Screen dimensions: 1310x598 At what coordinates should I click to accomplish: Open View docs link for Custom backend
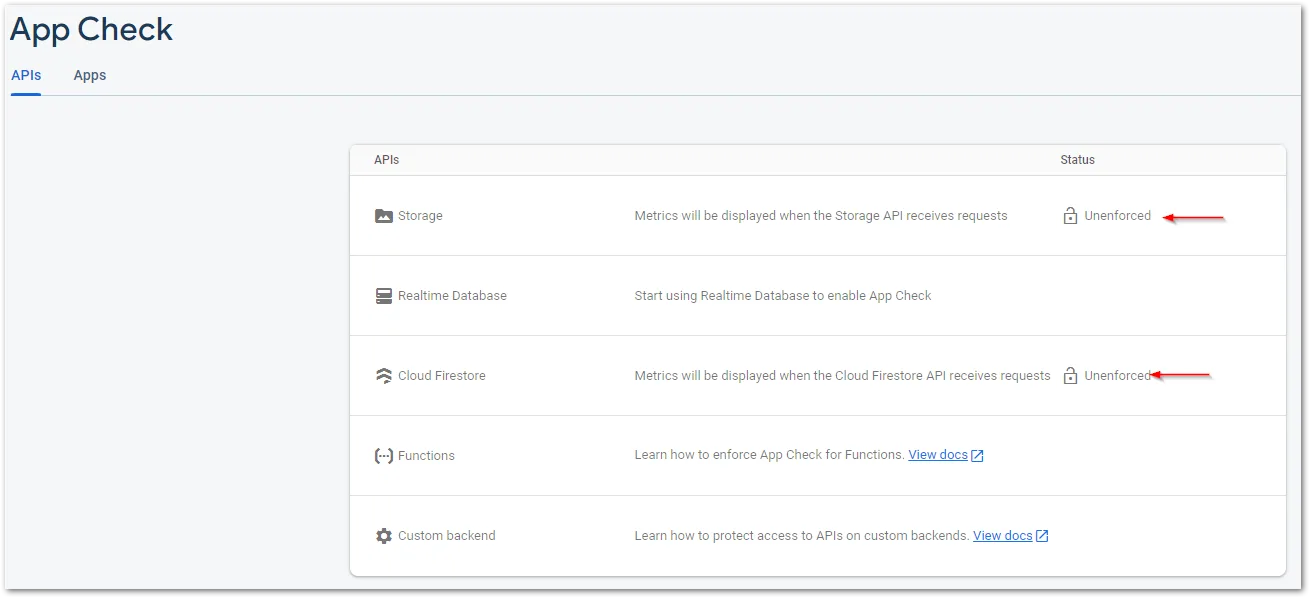[1003, 535]
